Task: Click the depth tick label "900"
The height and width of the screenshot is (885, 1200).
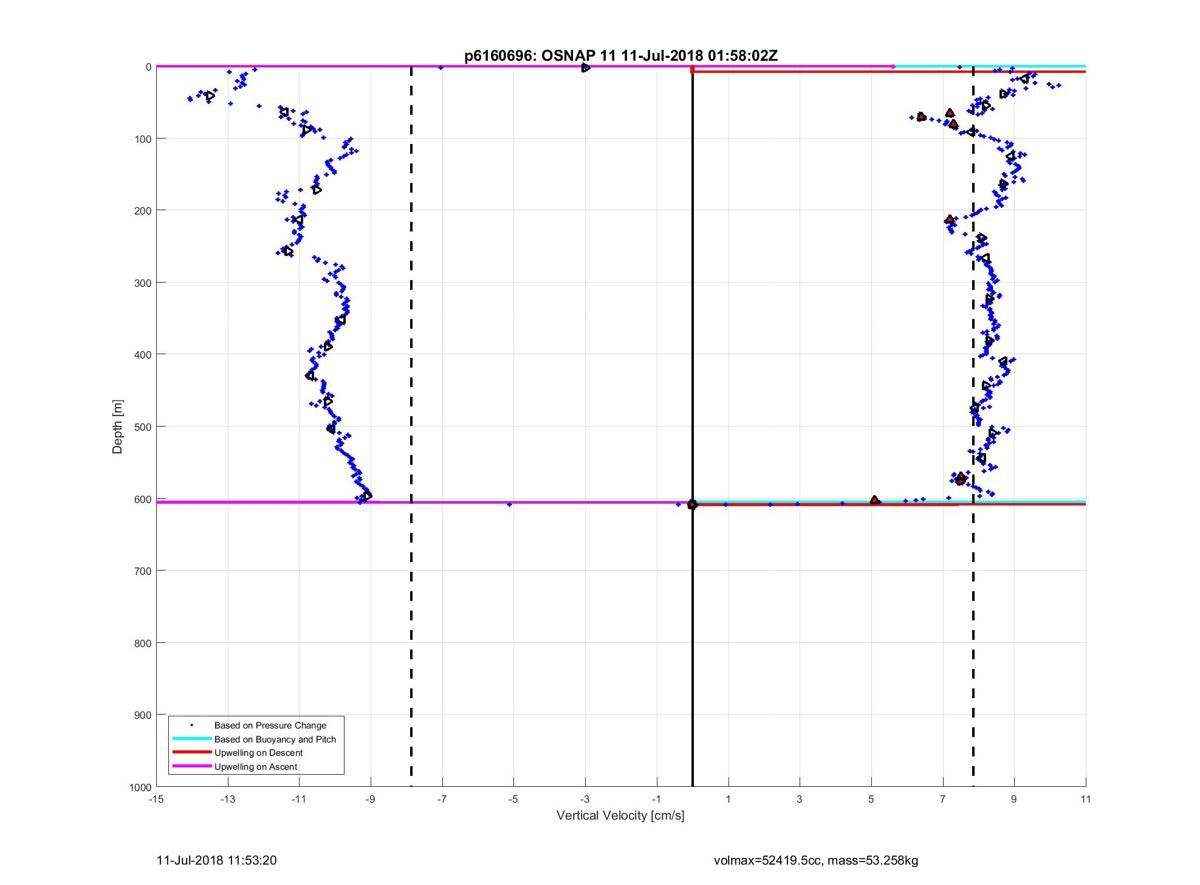Action: (142, 715)
